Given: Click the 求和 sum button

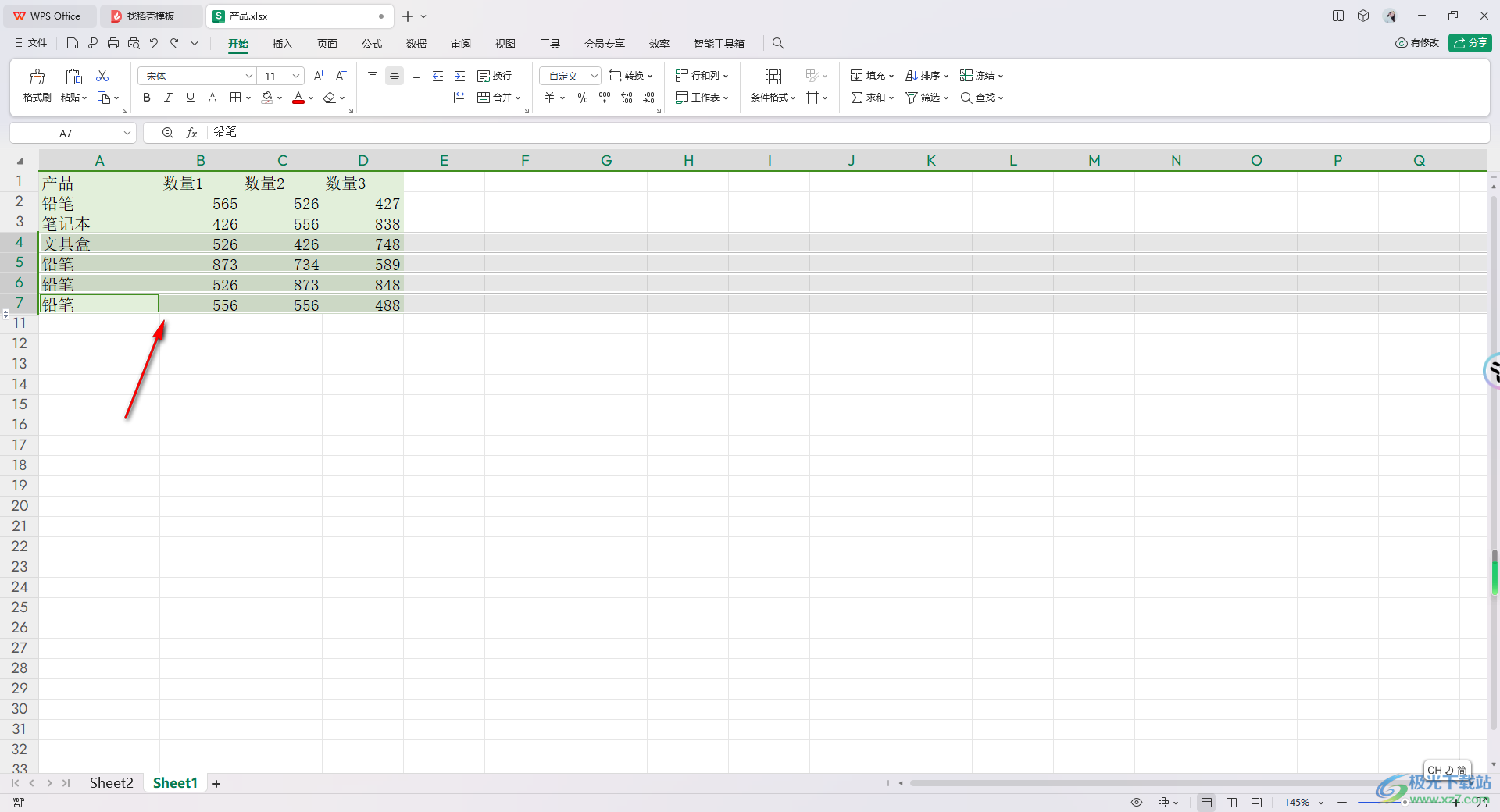Looking at the screenshot, I should (x=872, y=98).
